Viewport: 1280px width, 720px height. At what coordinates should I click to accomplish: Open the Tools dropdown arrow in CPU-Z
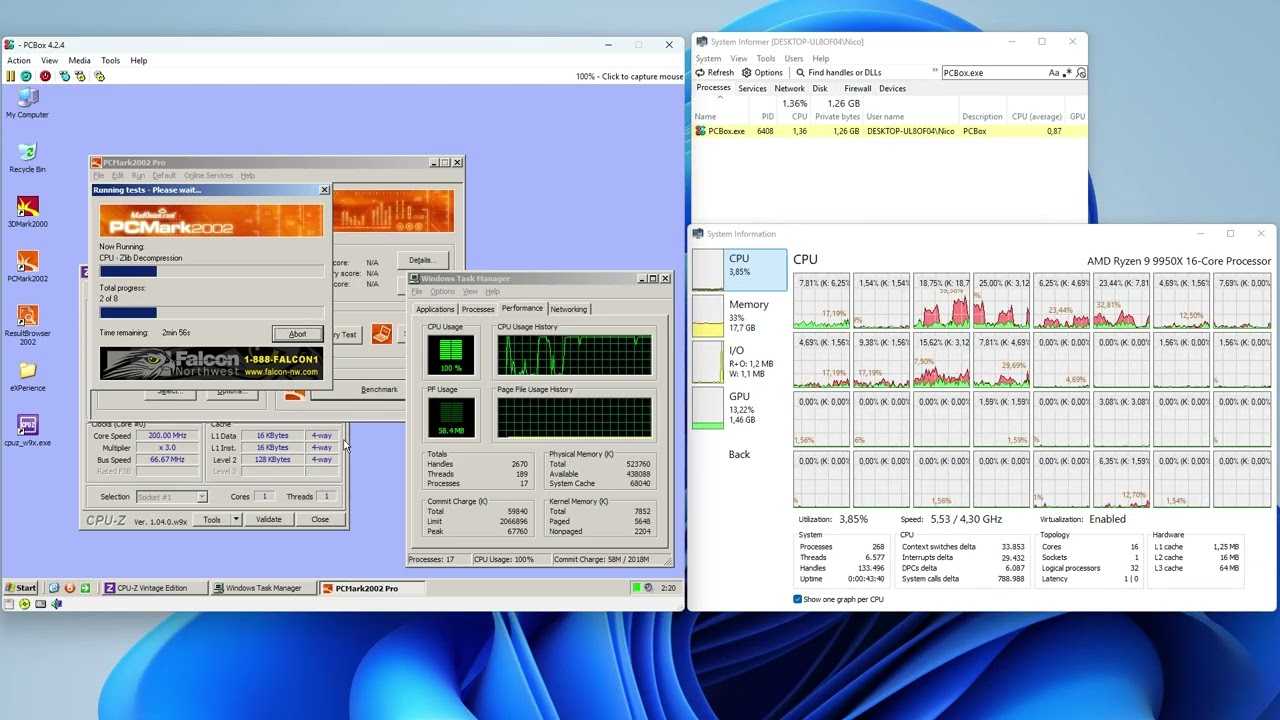pyautogui.click(x=236, y=519)
